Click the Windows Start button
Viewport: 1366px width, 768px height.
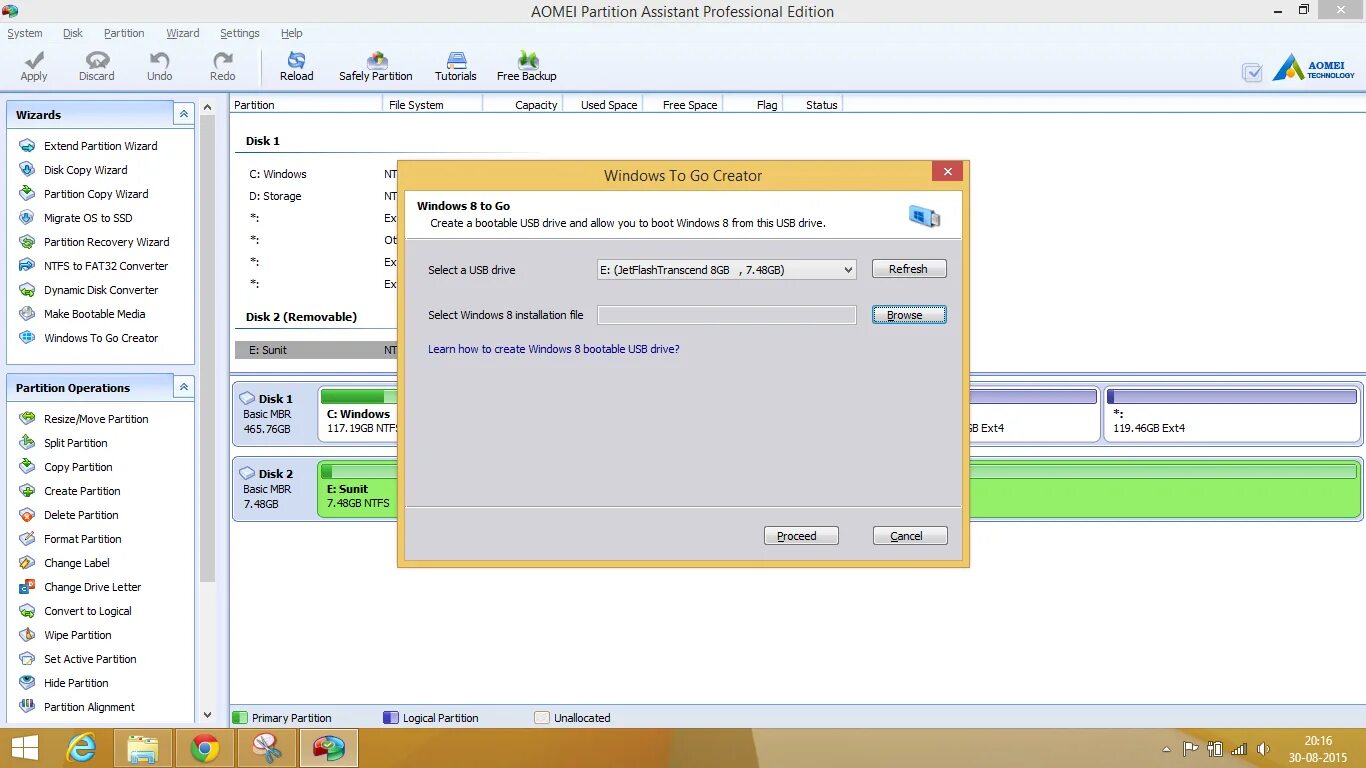click(25, 748)
